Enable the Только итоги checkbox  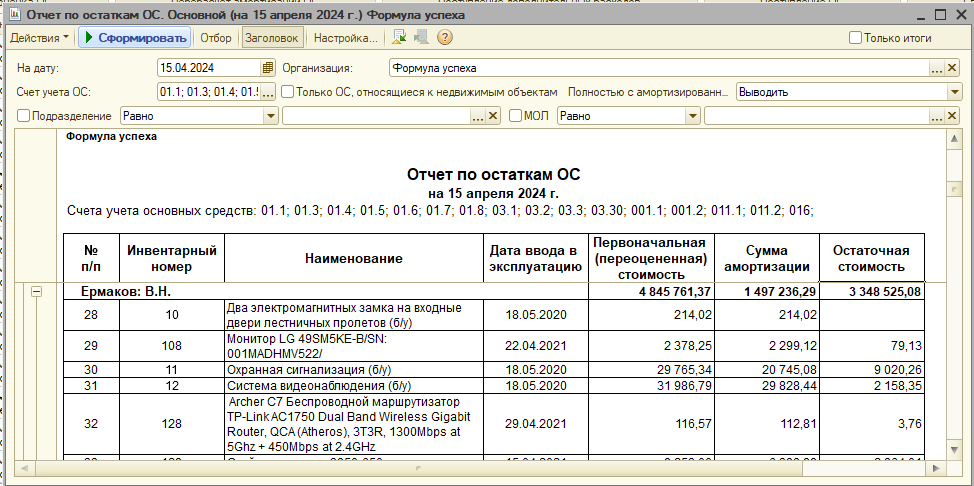[855, 38]
